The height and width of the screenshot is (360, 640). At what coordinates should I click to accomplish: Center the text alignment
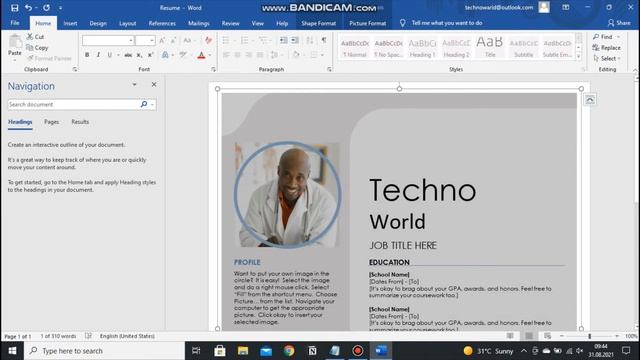coord(237,55)
